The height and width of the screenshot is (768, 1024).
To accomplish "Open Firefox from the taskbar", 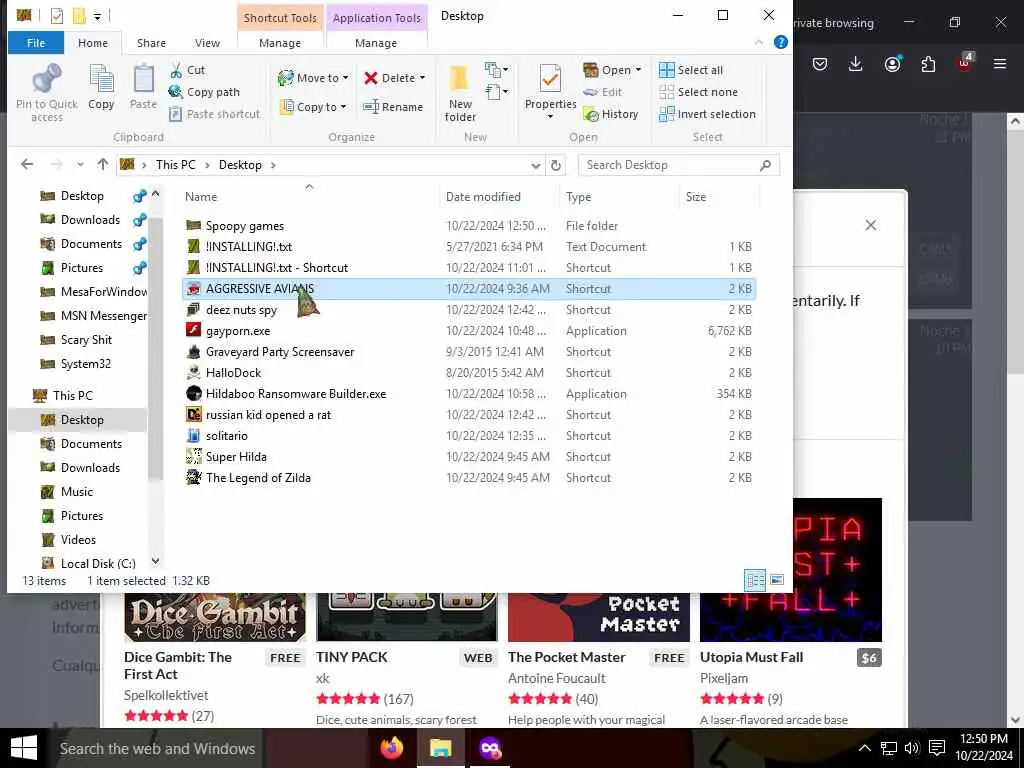I will tap(392, 748).
